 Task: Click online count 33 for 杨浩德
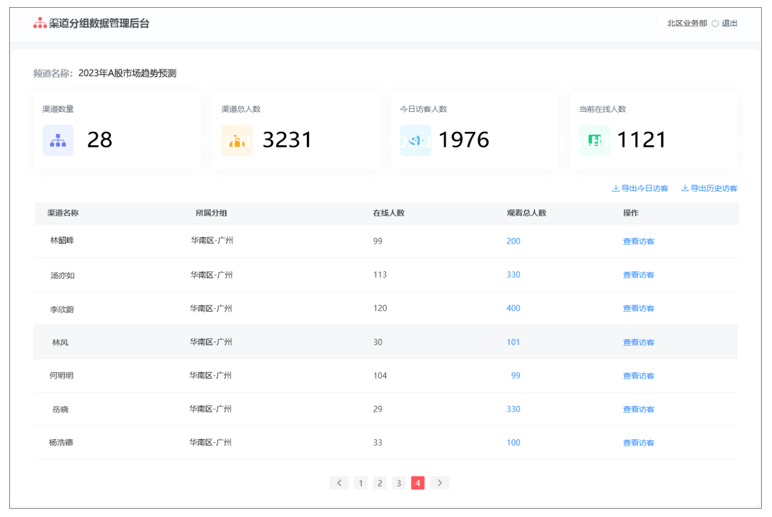click(378, 442)
